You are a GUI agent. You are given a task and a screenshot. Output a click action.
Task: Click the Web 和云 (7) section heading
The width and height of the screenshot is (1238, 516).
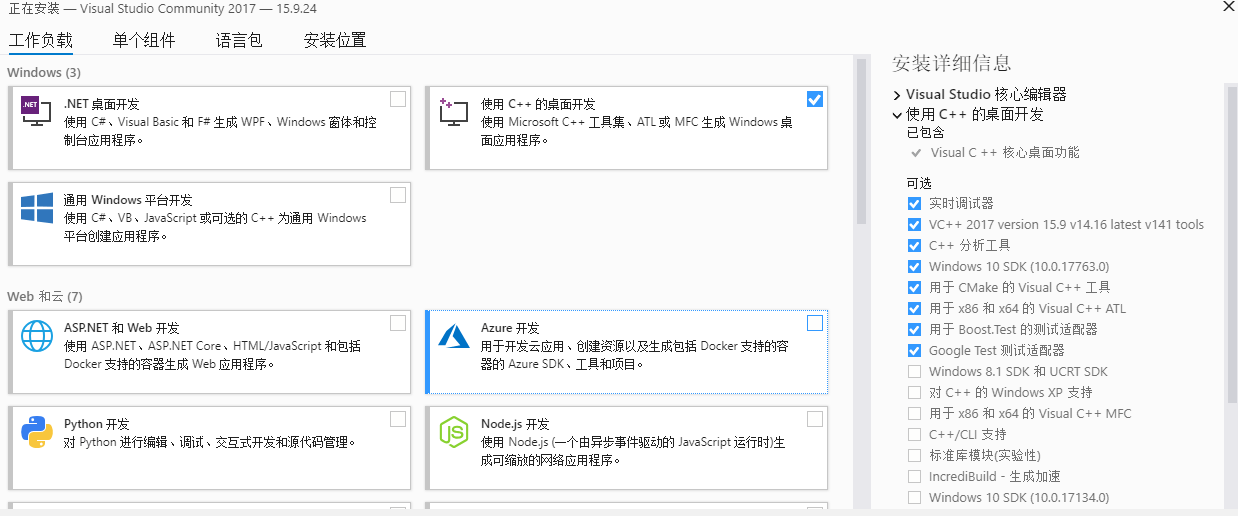[45, 297]
